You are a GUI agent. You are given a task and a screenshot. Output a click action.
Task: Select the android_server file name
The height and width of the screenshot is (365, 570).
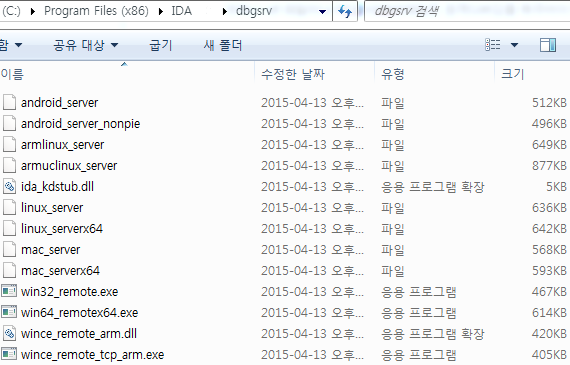[59, 103]
